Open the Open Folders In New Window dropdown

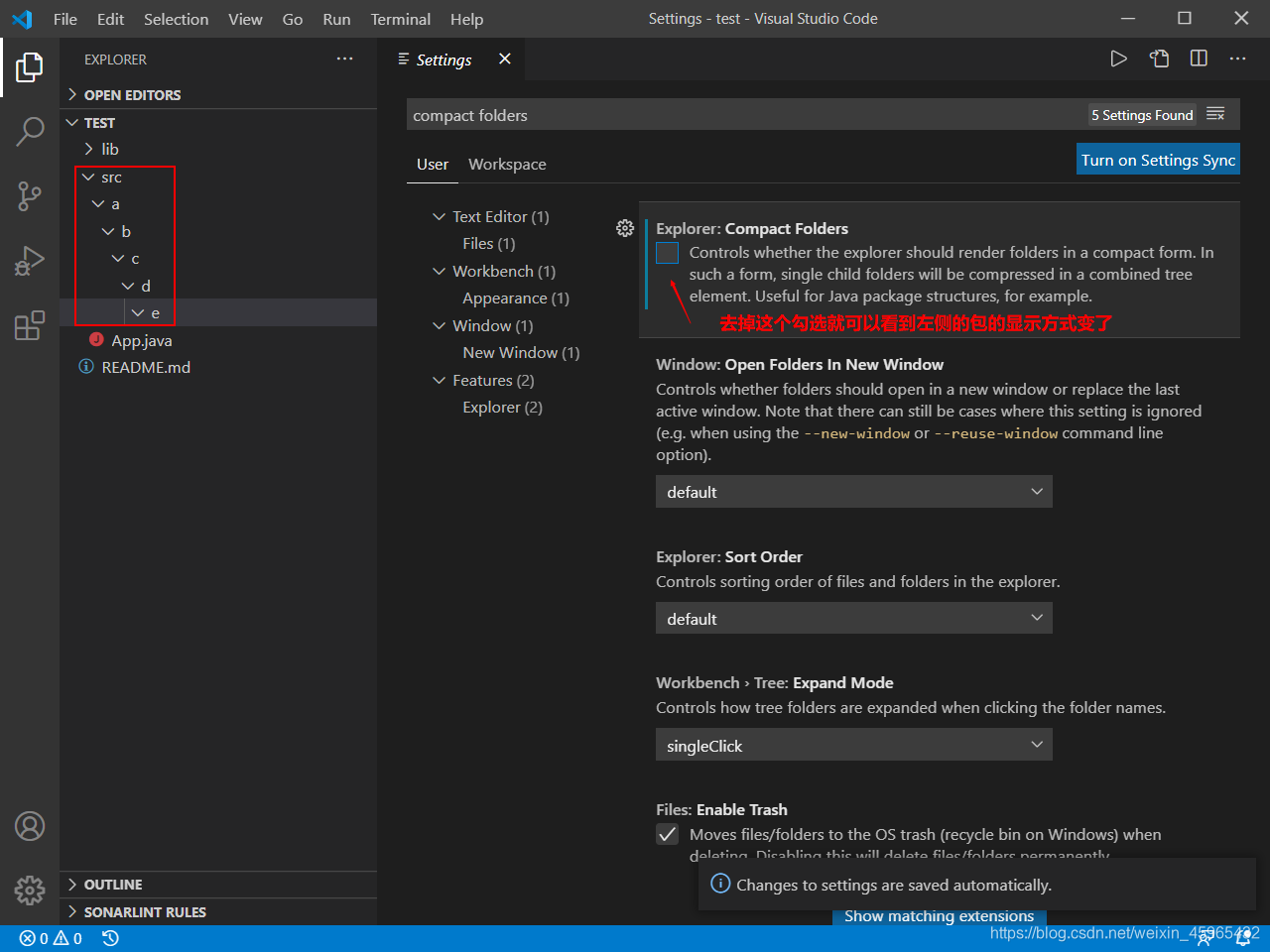tap(853, 492)
